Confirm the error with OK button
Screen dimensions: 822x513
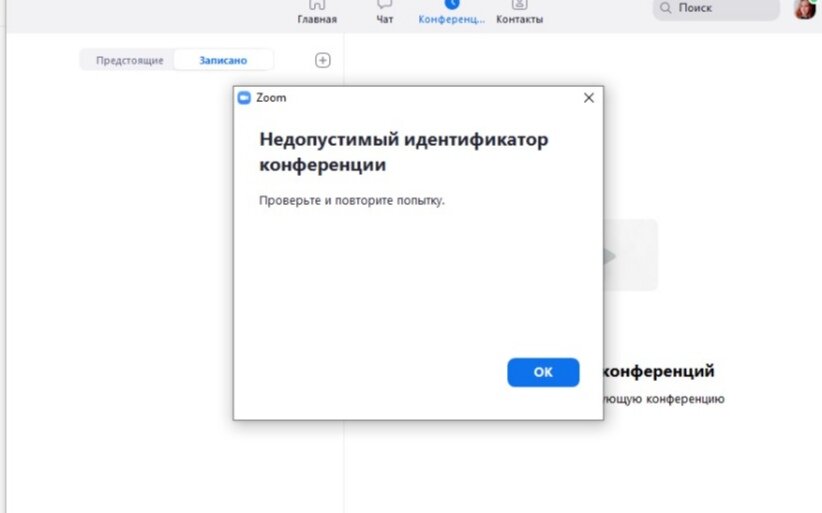pos(543,372)
